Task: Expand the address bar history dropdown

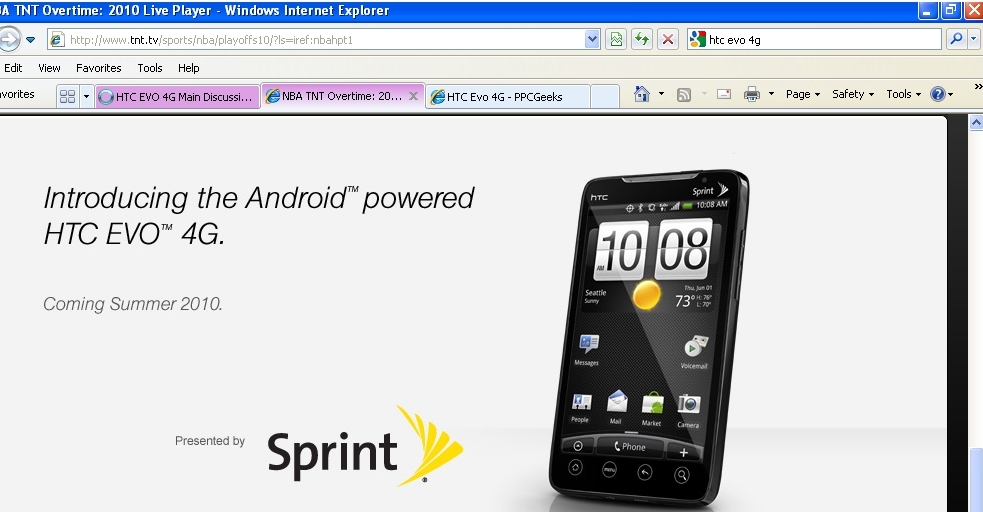Action: pos(592,40)
